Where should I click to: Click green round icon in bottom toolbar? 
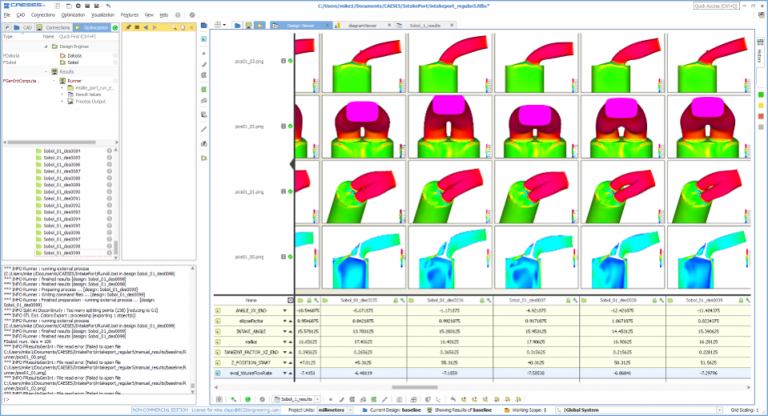click(x=248, y=399)
